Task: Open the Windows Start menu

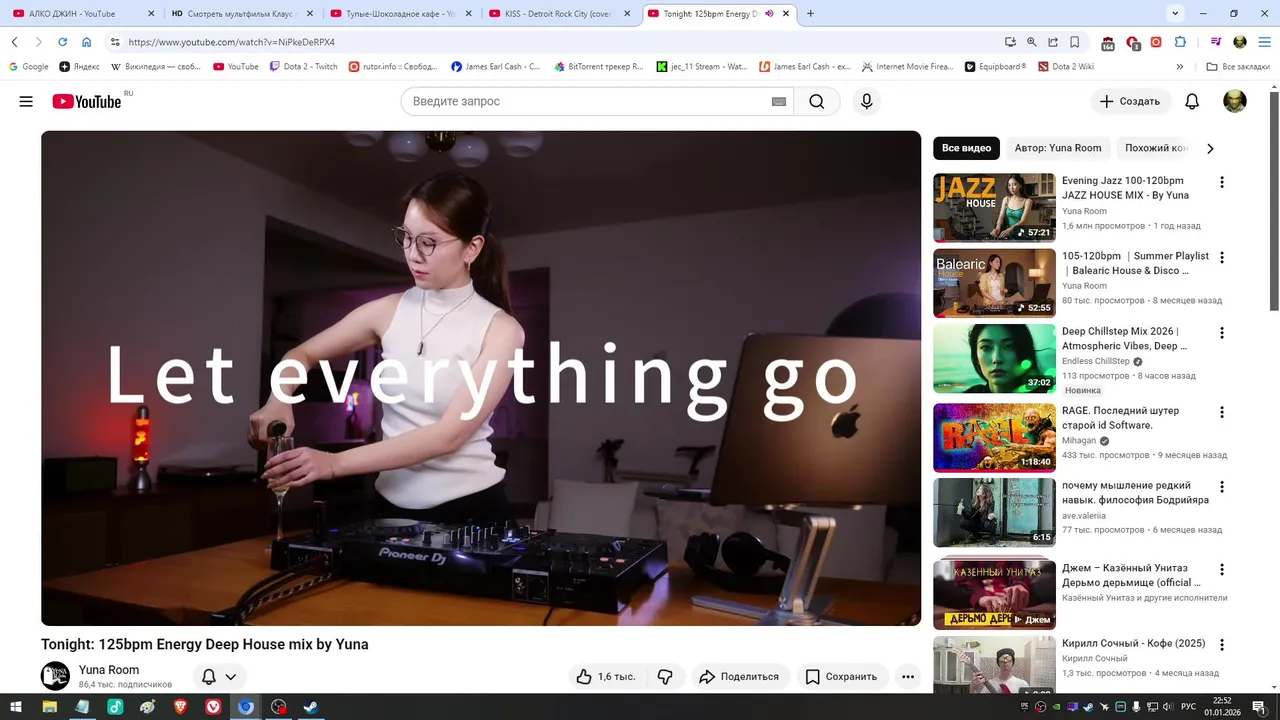Action: (17, 706)
